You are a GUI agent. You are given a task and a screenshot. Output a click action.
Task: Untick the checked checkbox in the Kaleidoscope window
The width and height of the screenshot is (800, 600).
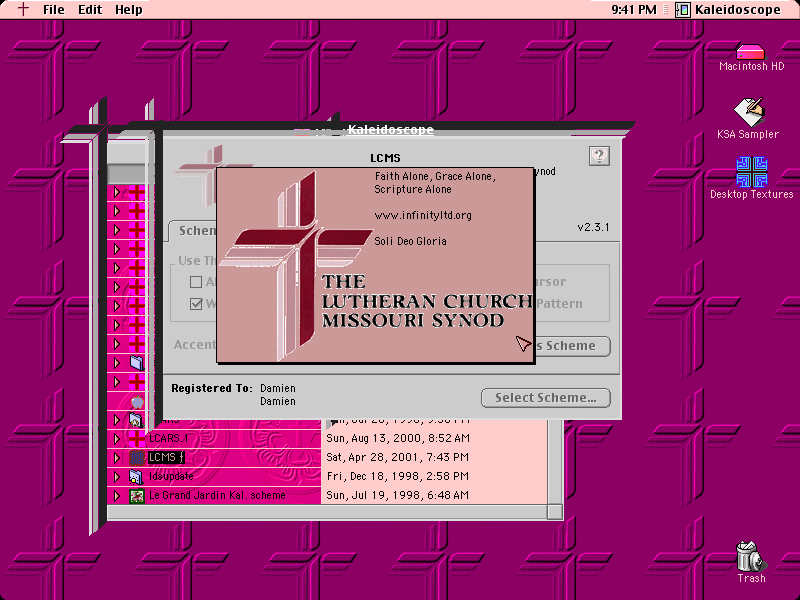[196, 304]
